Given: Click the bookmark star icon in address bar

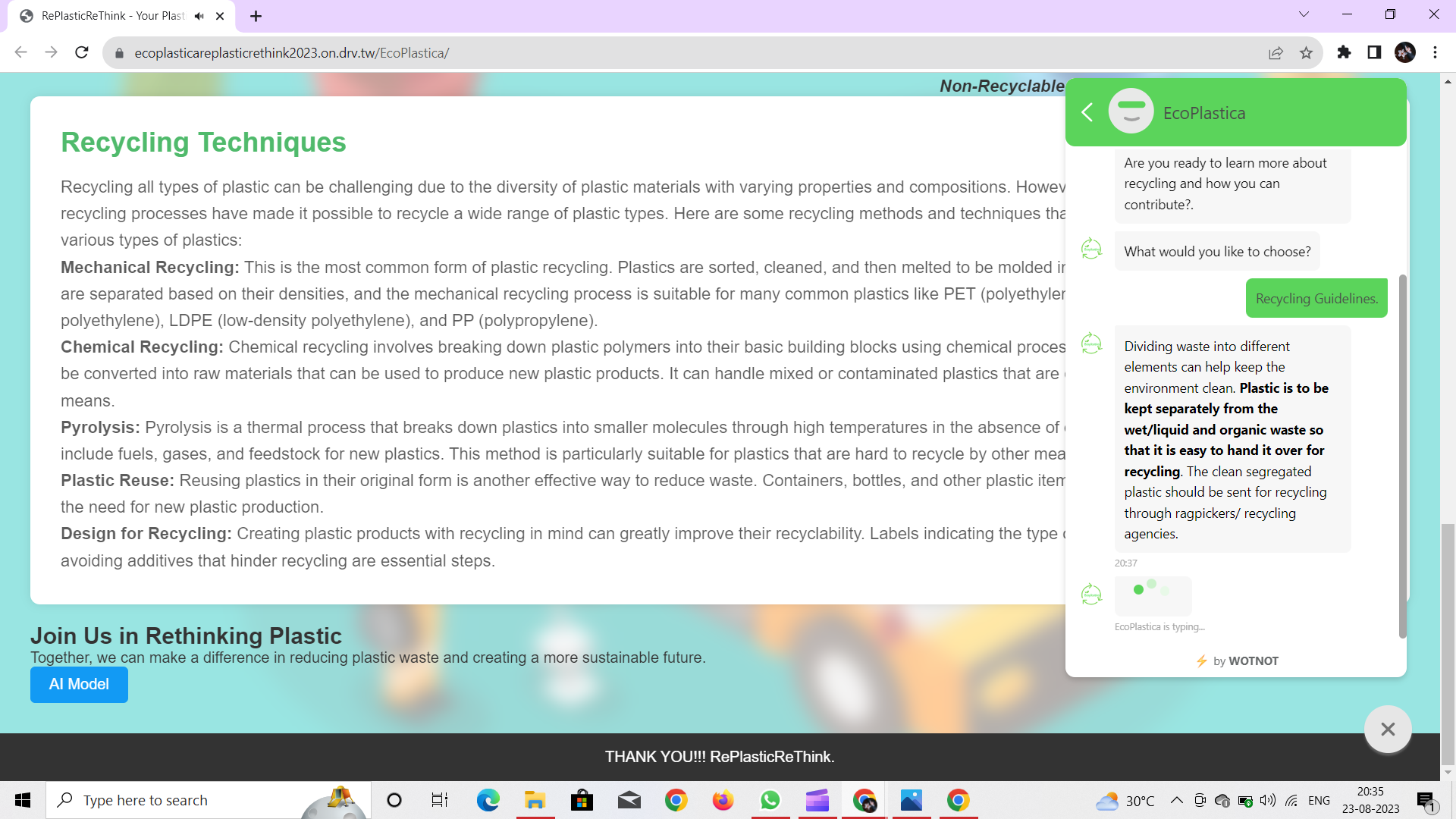Looking at the screenshot, I should (x=1306, y=53).
